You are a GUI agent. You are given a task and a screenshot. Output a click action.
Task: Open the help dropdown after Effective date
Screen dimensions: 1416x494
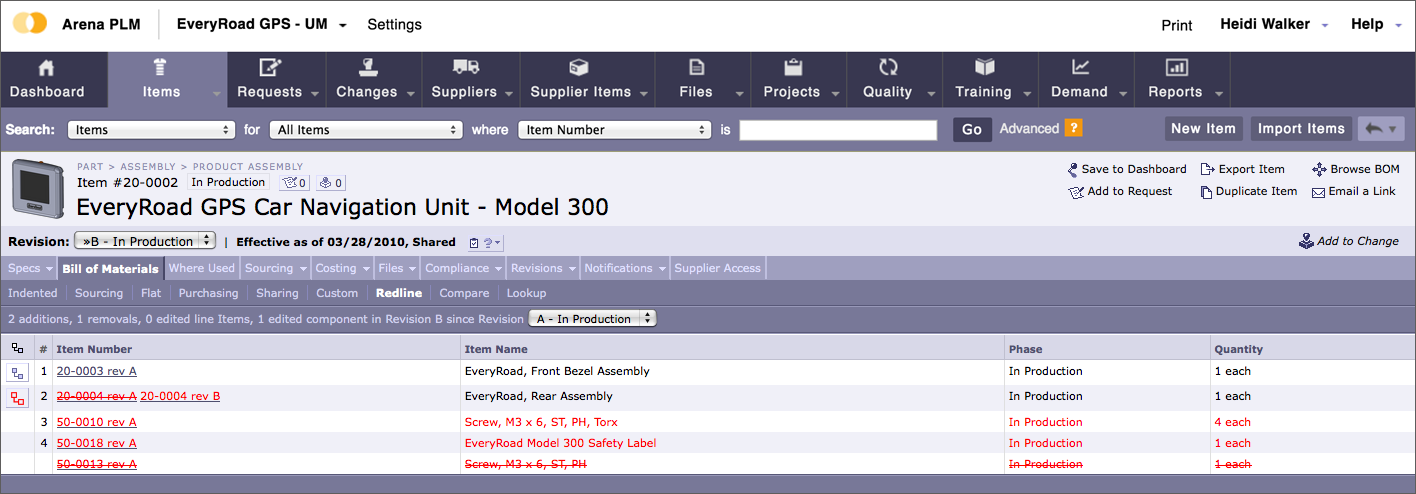tap(492, 242)
